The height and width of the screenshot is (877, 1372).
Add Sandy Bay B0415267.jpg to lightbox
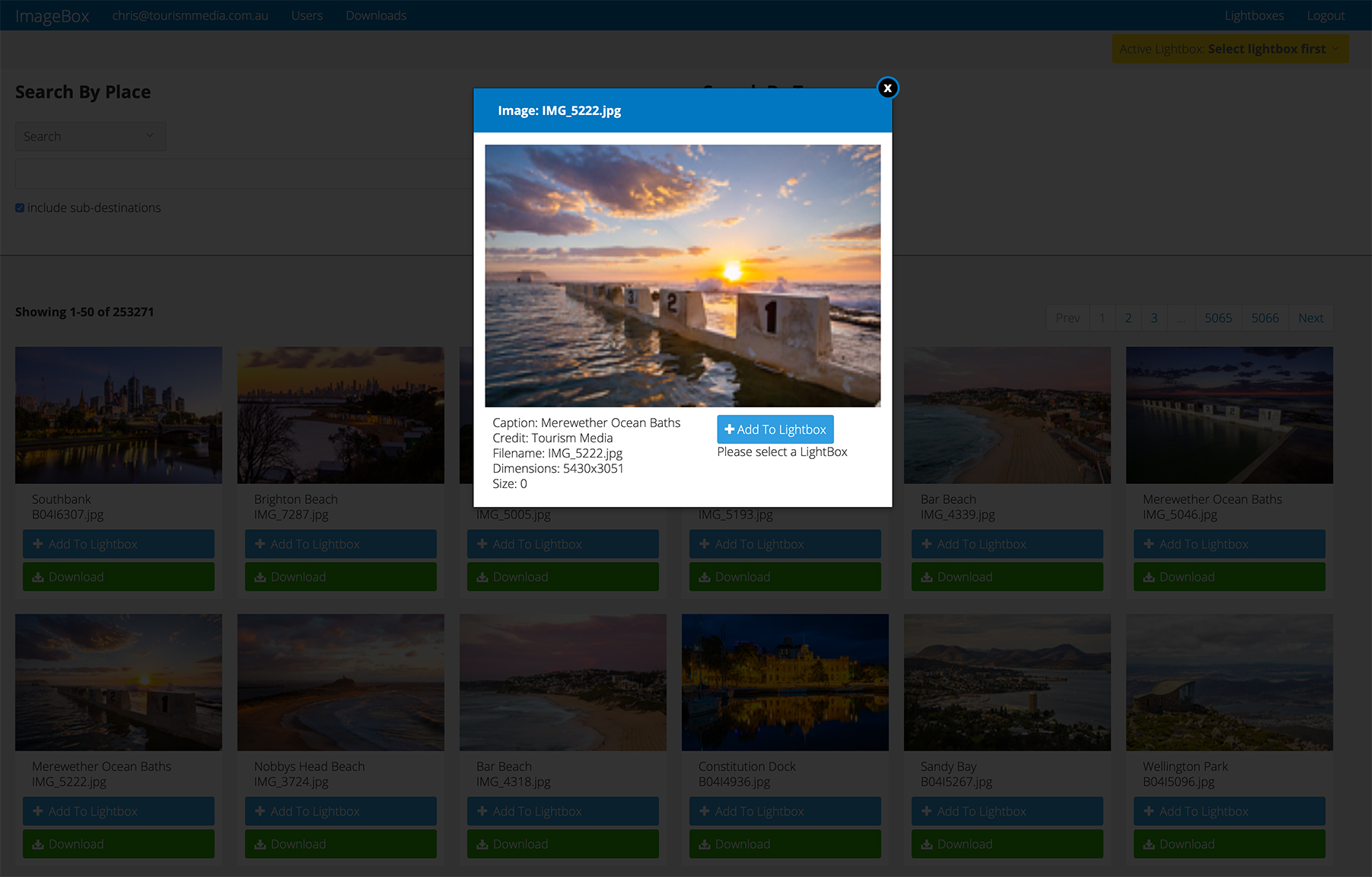tap(1008, 812)
